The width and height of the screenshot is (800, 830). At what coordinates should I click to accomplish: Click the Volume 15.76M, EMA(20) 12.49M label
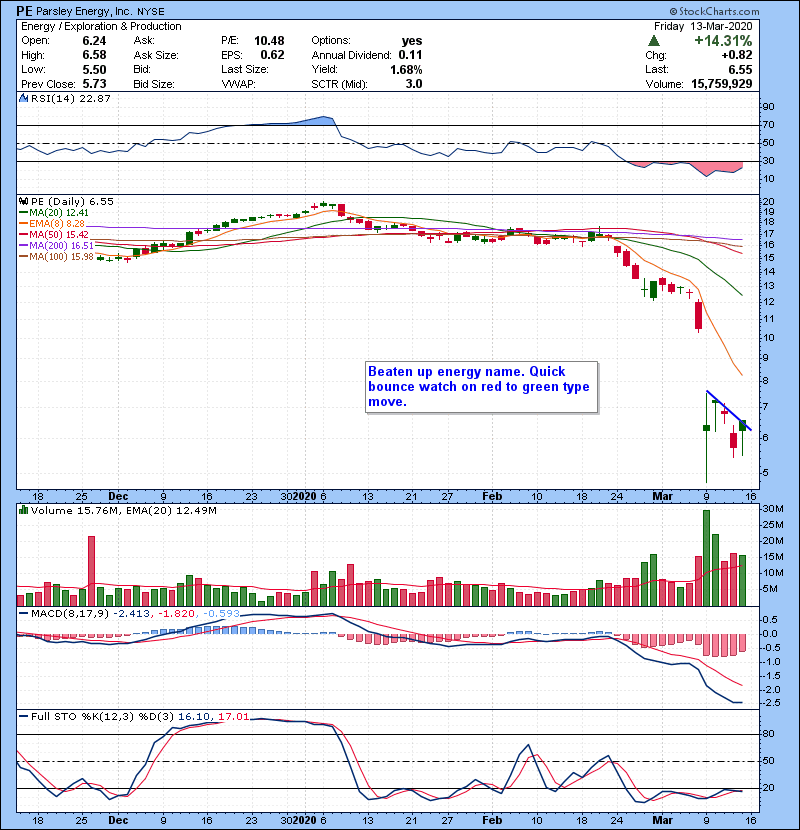tap(123, 510)
